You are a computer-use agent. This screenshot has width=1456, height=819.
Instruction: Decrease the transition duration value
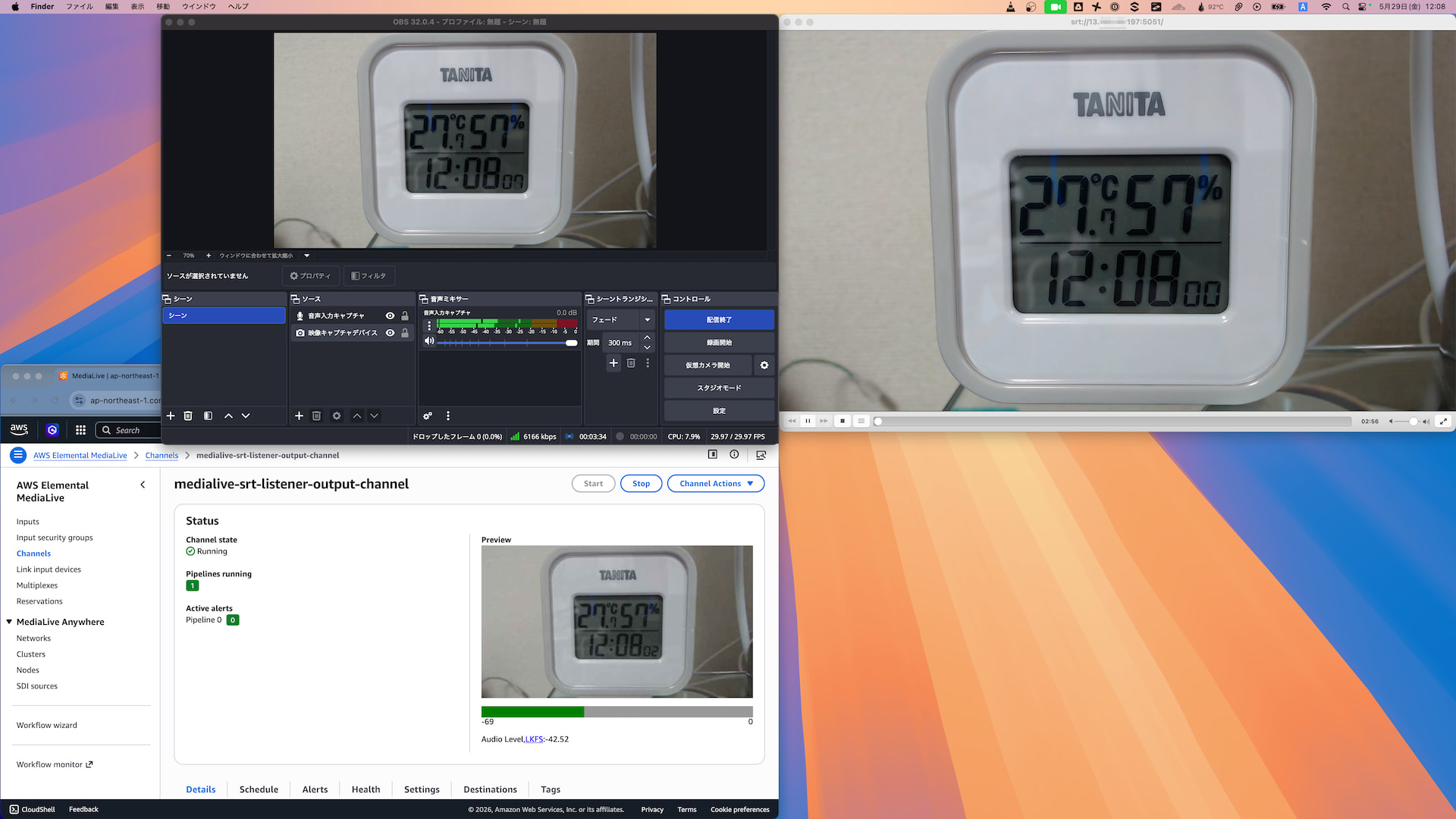click(x=648, y=347)
